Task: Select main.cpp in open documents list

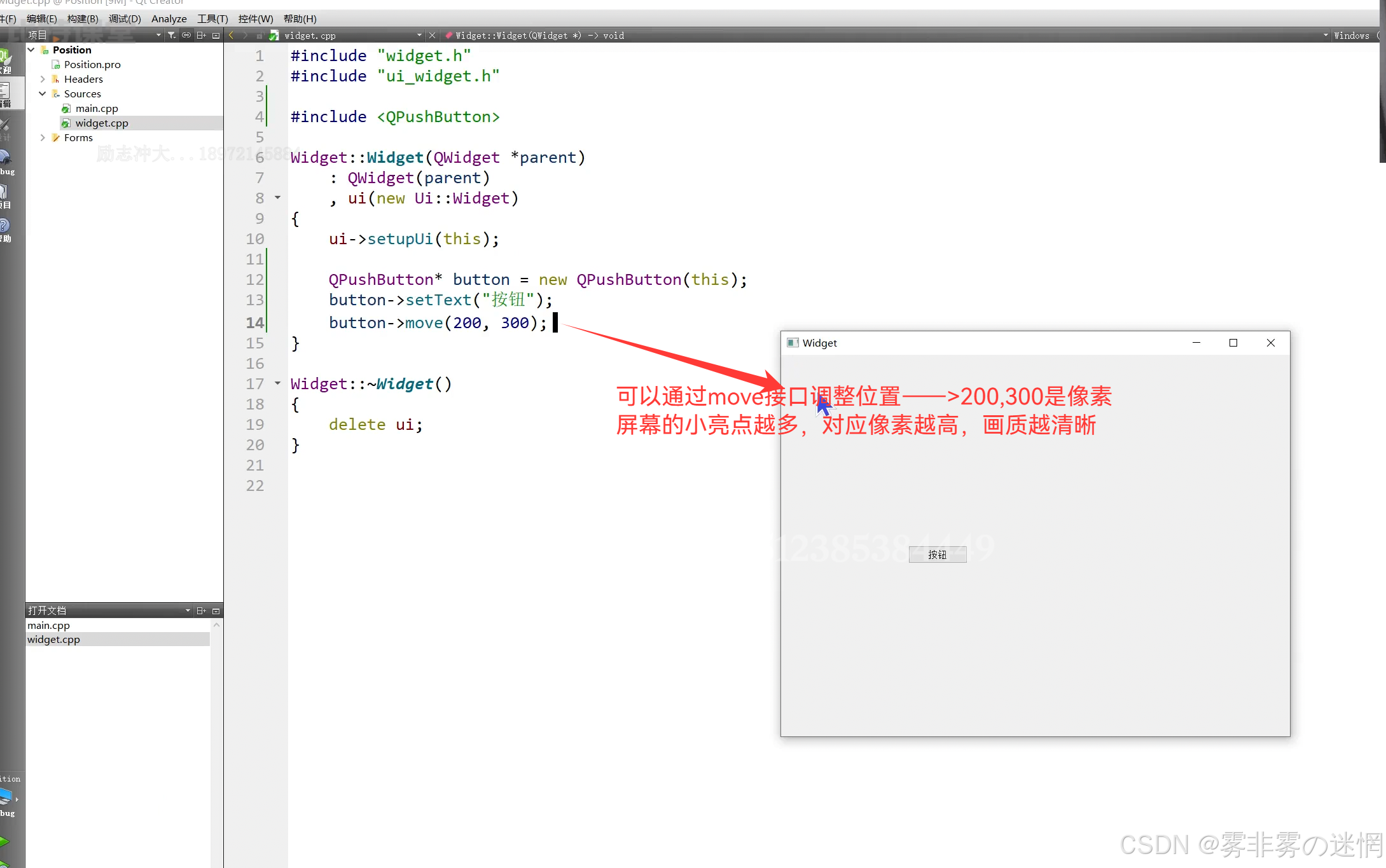Action: point(49,625)
